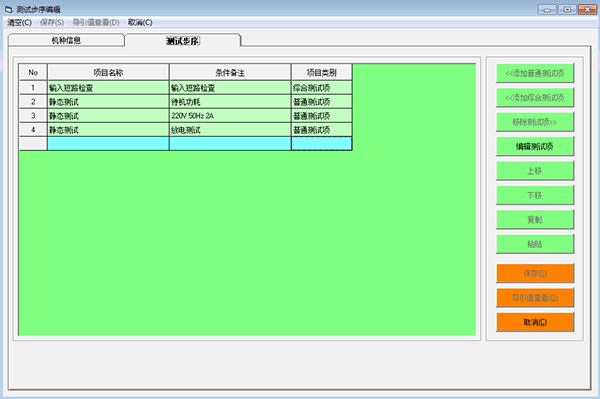600x399 pixels.
Task: Click the 放电测试 cell in row 4
Action: pos(230,130)
